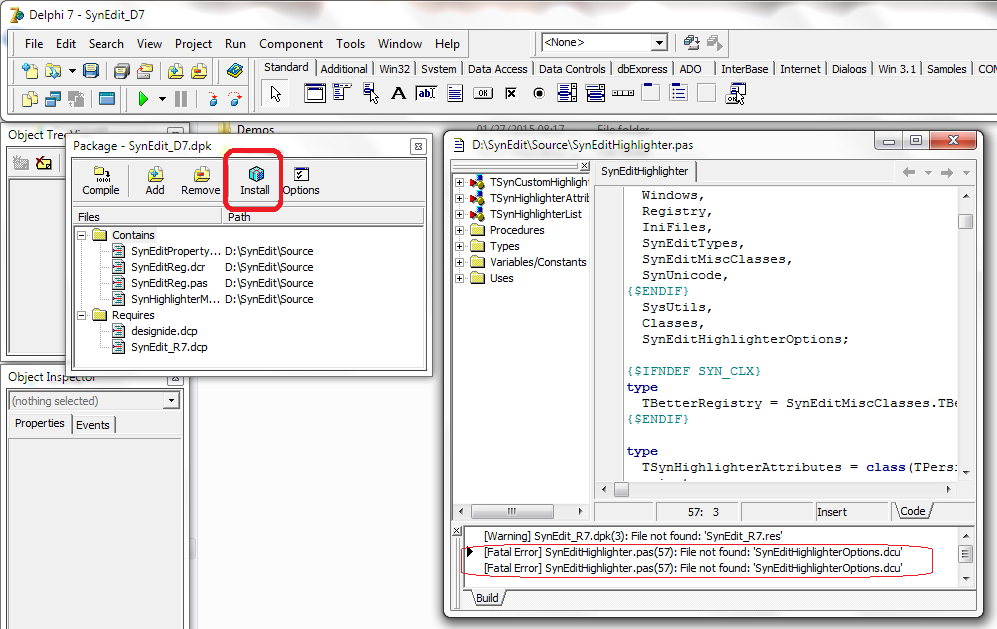
Task: Click the code editor horizontal scrollbar thumb
Action: [621, 489]
